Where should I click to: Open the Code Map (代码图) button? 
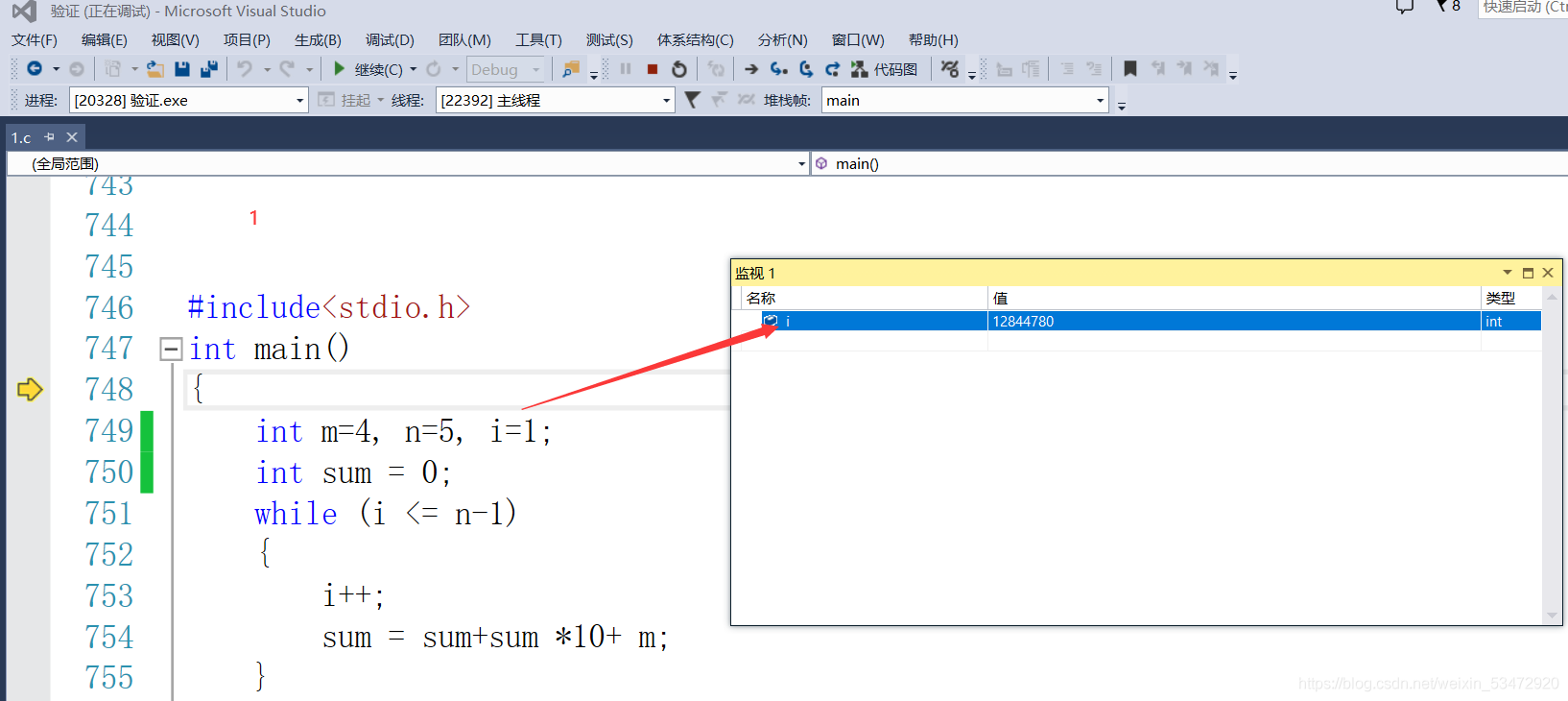(884, 69)
